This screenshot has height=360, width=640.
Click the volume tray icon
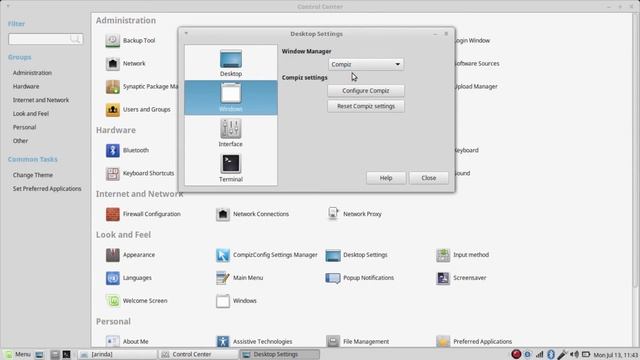574,354
